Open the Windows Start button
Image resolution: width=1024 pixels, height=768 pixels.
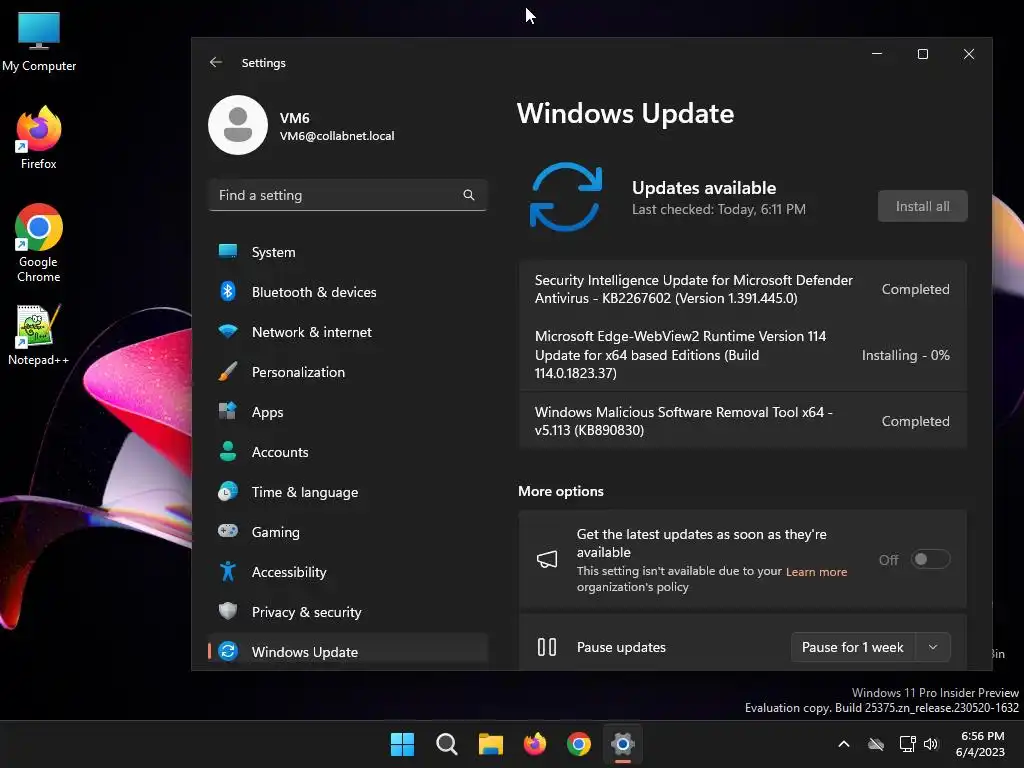(402, 744)
